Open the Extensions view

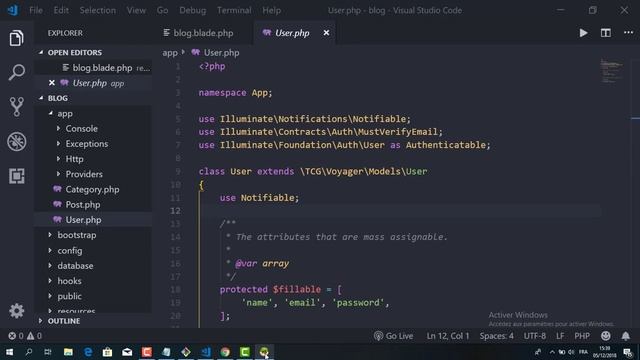click(16, 176)
